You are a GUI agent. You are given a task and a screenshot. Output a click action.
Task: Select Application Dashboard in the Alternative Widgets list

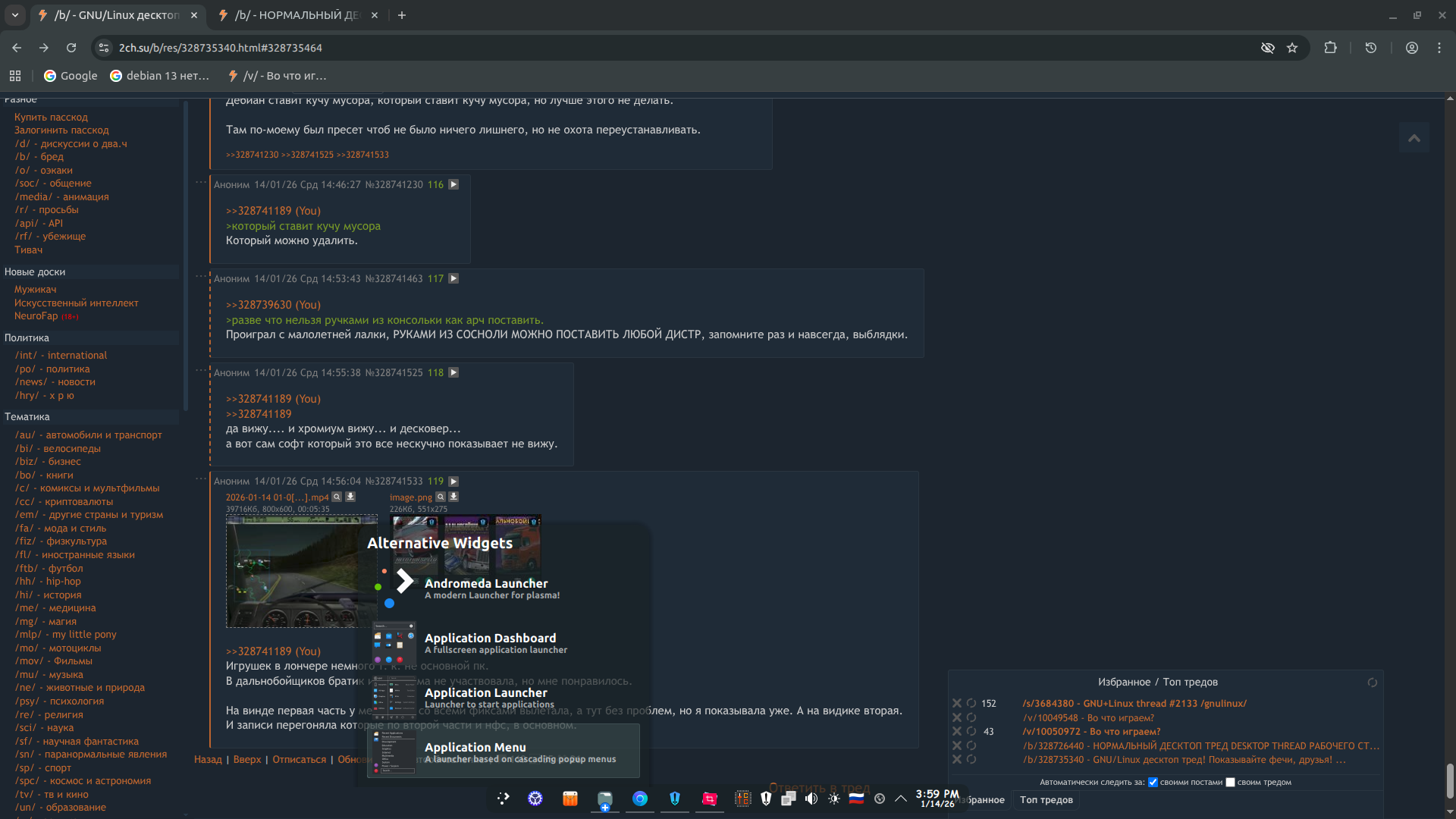pyautogui.click(x=490, y=643)
